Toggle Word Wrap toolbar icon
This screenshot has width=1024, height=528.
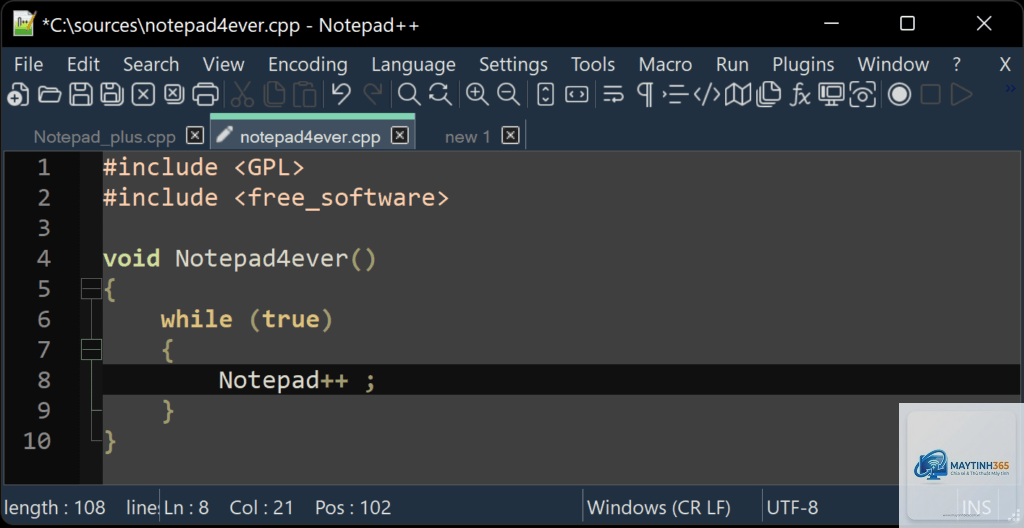[613, 95]
